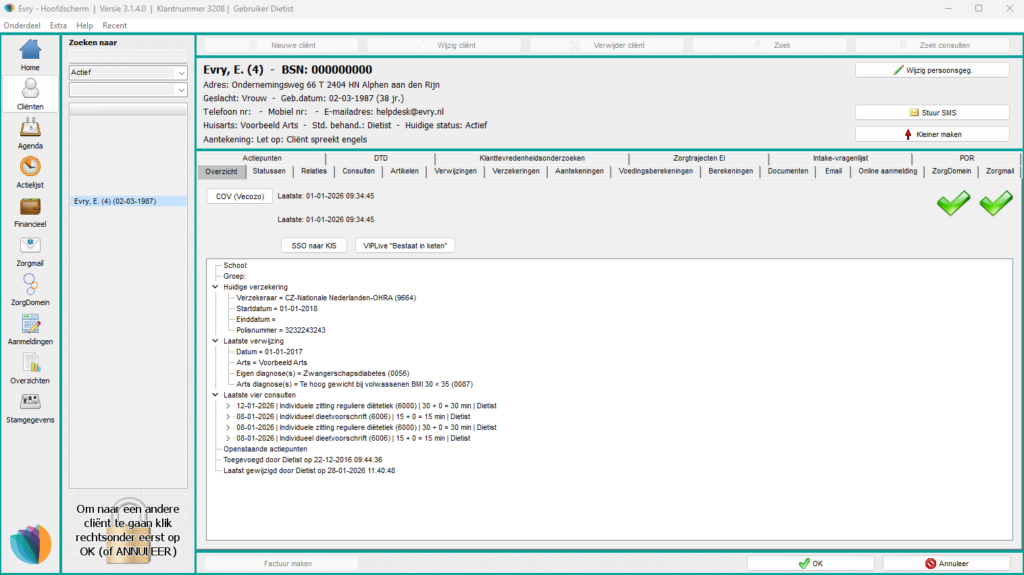Switch to the Actiepunten tab
1024x575 pixels.
point(262,158)
